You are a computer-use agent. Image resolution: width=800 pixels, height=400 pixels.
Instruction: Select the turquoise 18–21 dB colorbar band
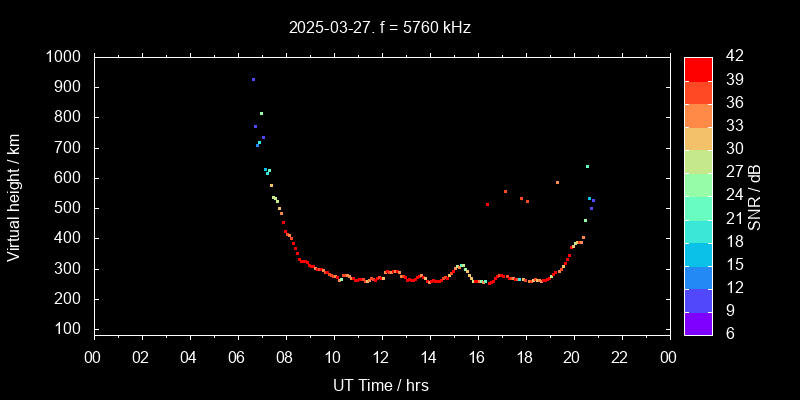698,230
